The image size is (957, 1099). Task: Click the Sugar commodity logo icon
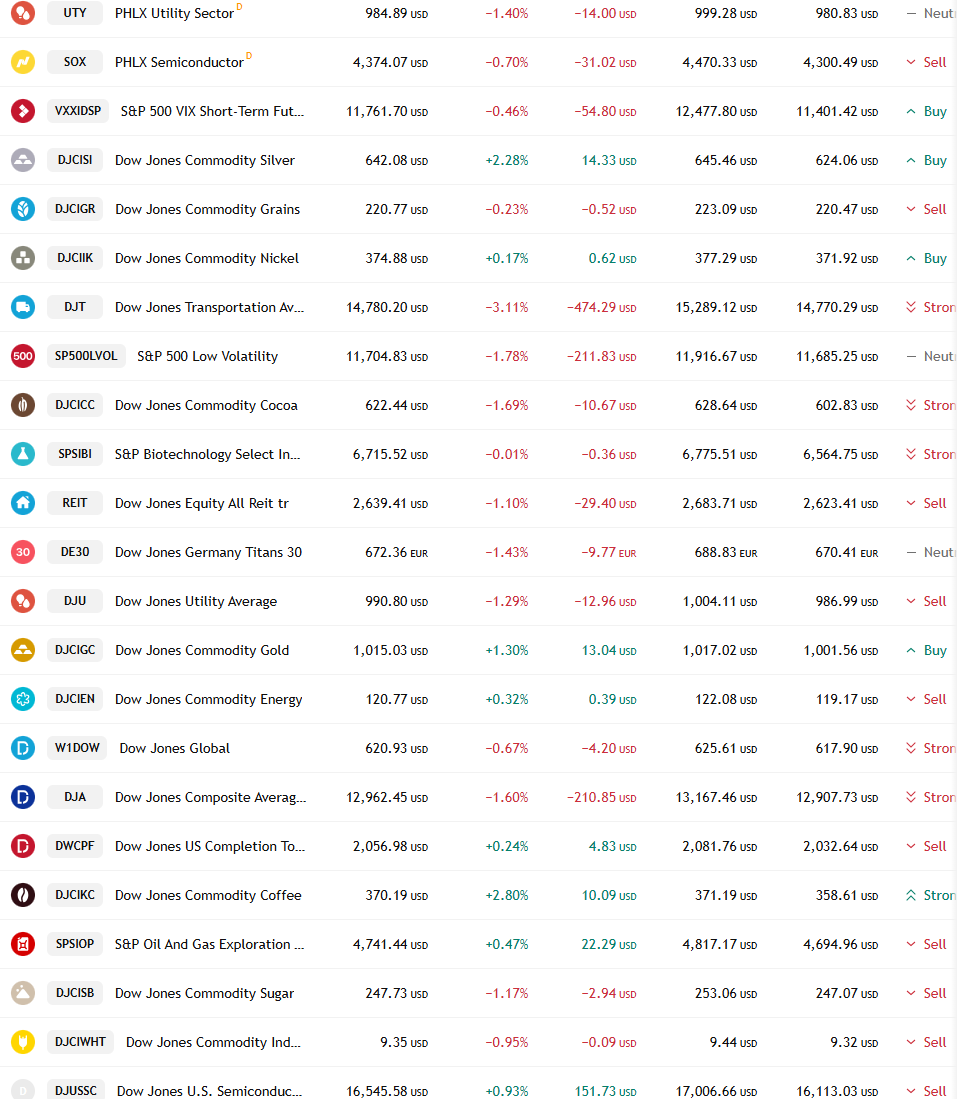tap(23, 992)
